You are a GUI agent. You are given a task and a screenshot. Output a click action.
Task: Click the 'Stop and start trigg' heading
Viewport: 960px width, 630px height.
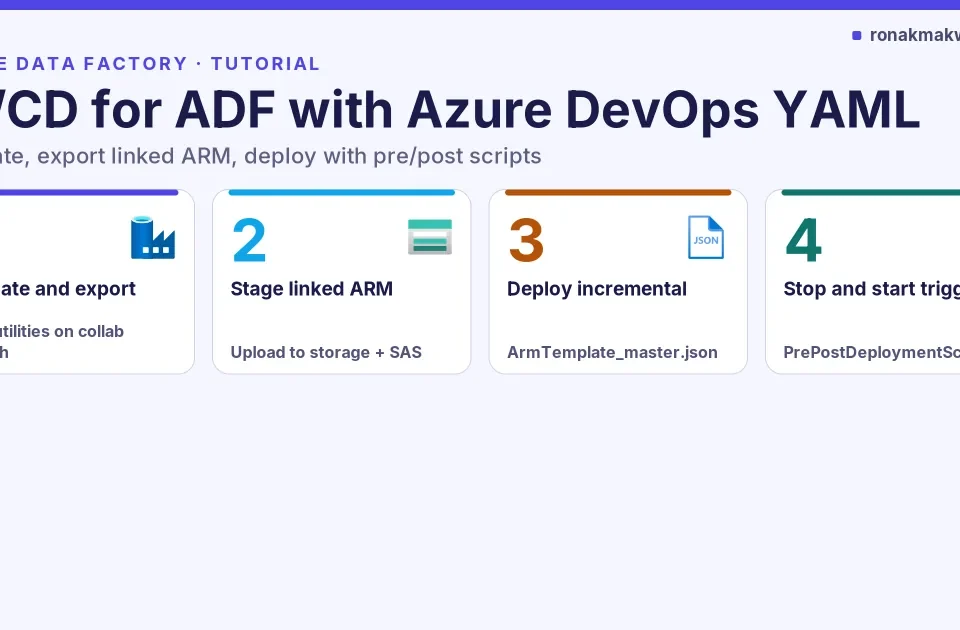tap(872, 289)
